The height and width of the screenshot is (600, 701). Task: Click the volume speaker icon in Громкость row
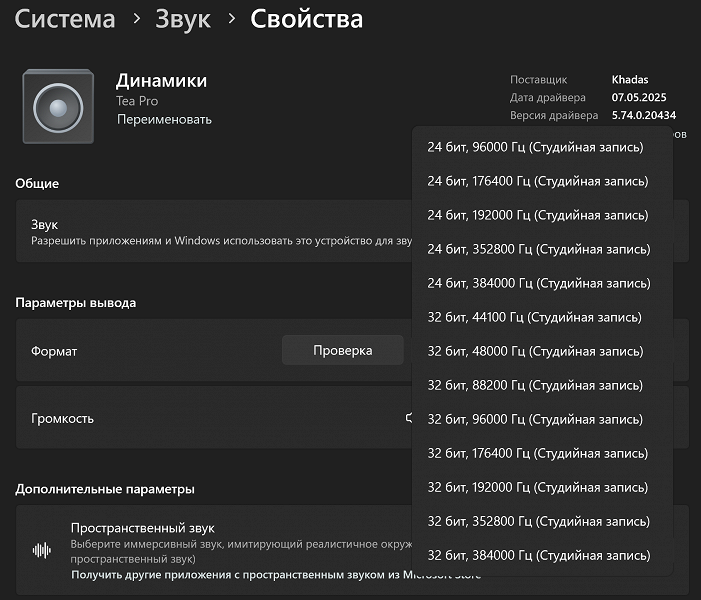(x=409, y=418)
